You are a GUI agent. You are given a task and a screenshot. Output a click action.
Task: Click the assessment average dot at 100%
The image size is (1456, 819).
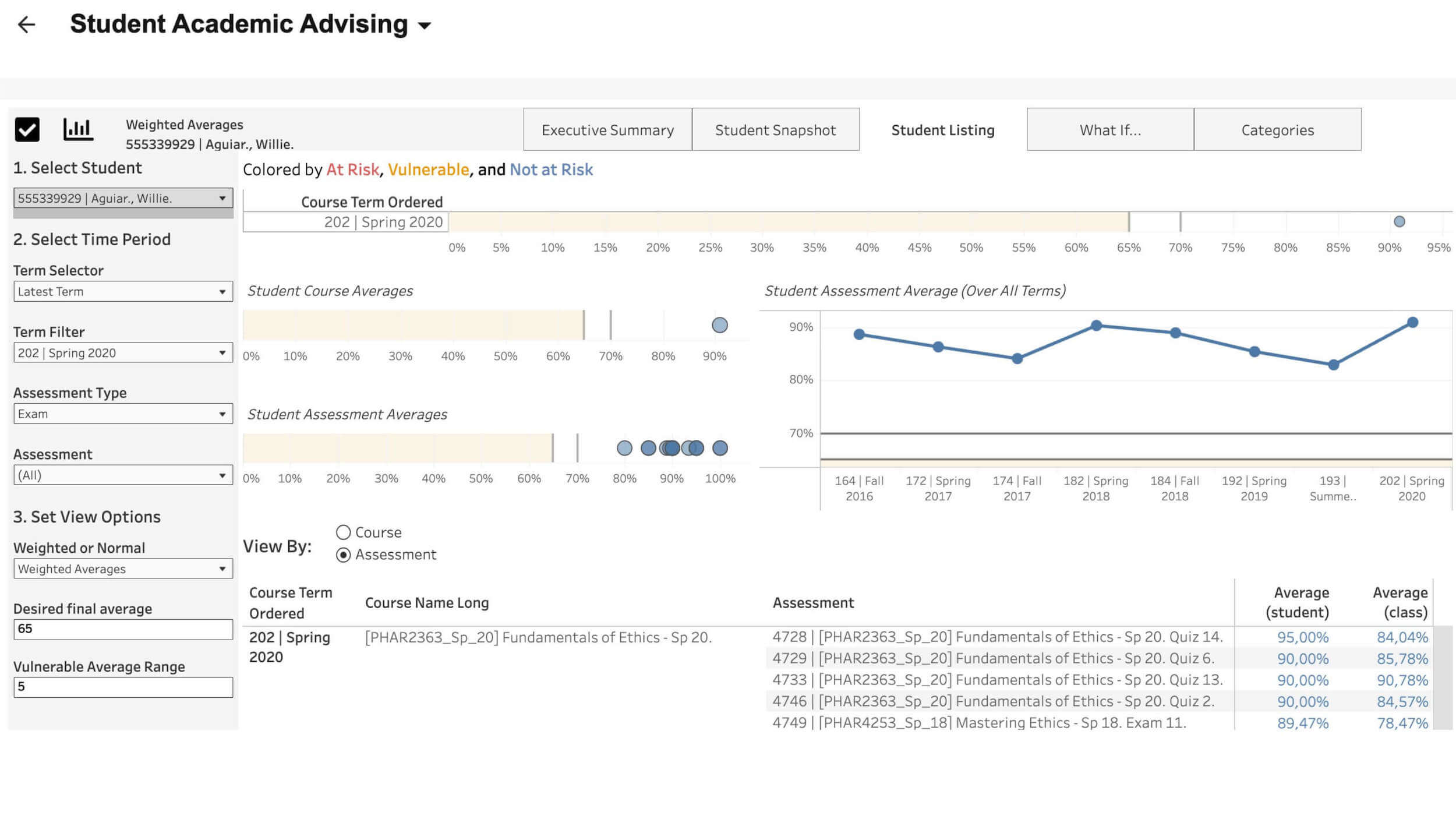(x=720, y=448)
